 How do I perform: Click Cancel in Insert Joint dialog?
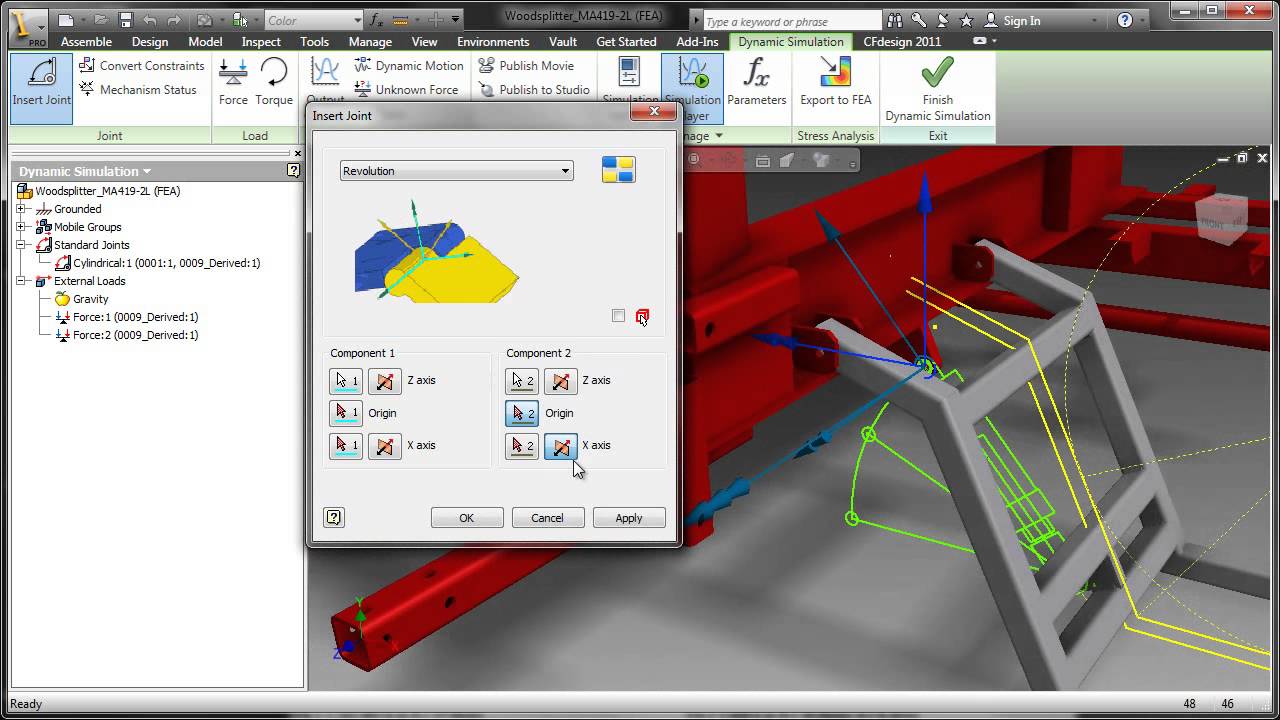click(x=548, y=518)
